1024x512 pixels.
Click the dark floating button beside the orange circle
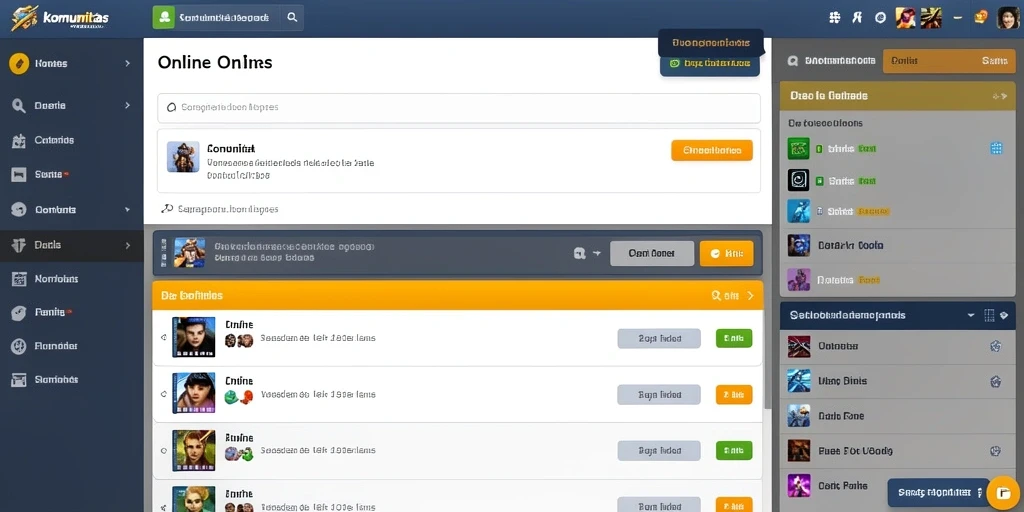point(940,492)
